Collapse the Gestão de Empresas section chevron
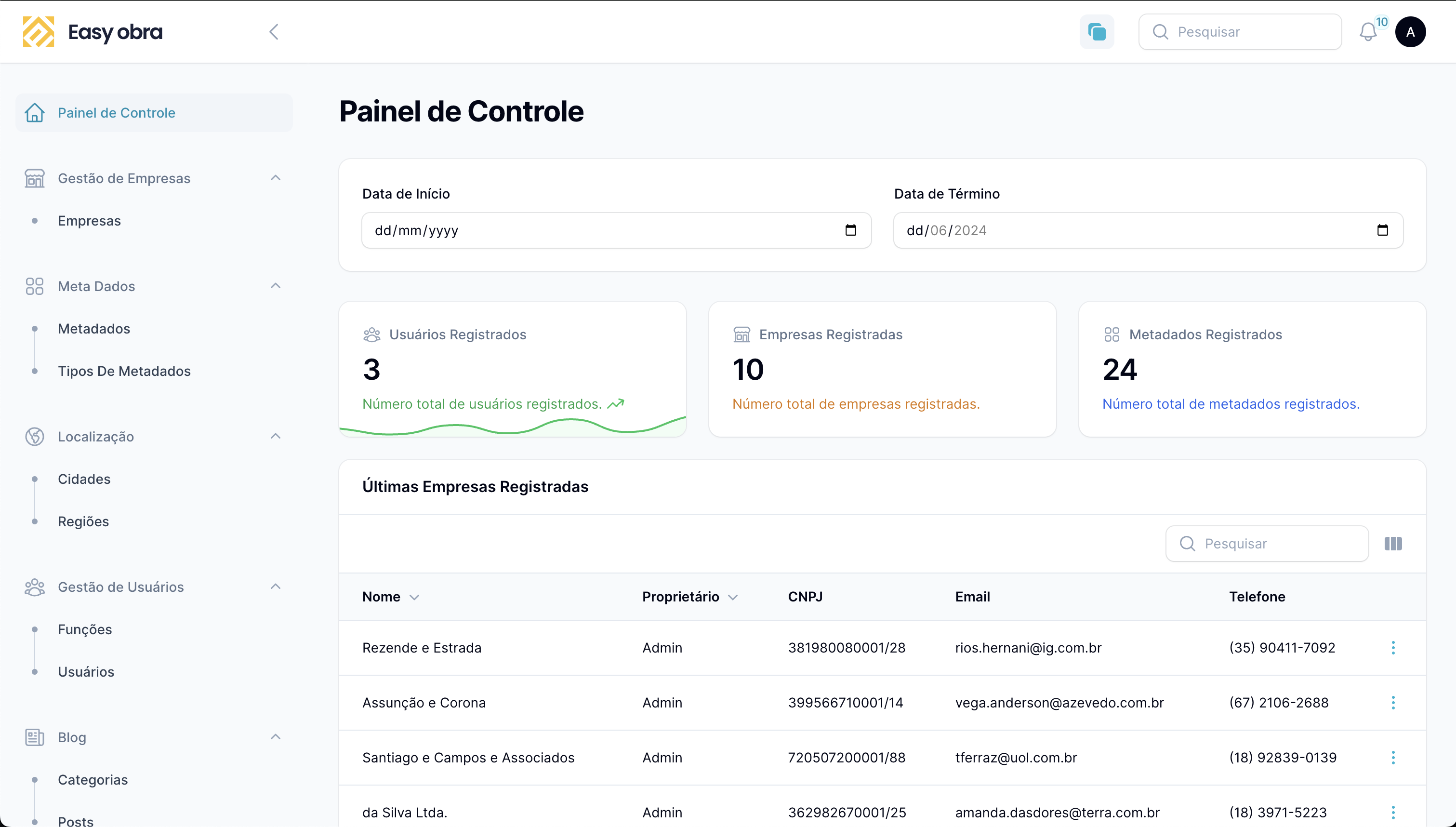The width and height of the screenshot is (1456, 827). click(275, 178)
